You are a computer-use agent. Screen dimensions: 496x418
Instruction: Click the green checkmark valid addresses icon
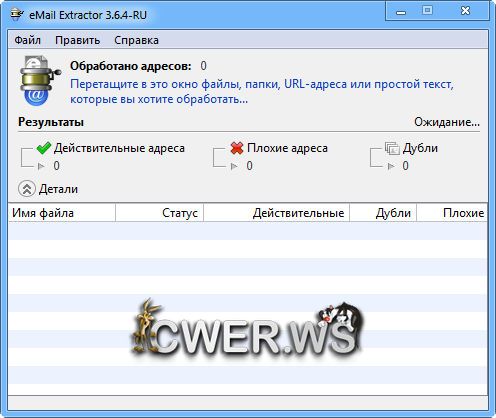[44, 148]
